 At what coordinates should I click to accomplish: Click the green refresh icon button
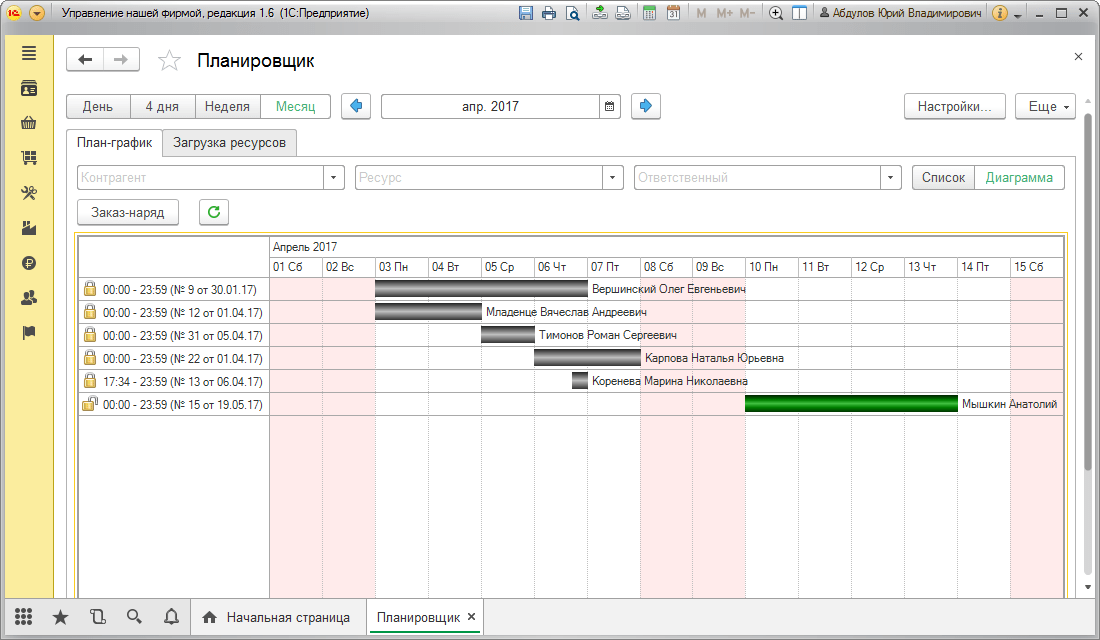[214, 212]
